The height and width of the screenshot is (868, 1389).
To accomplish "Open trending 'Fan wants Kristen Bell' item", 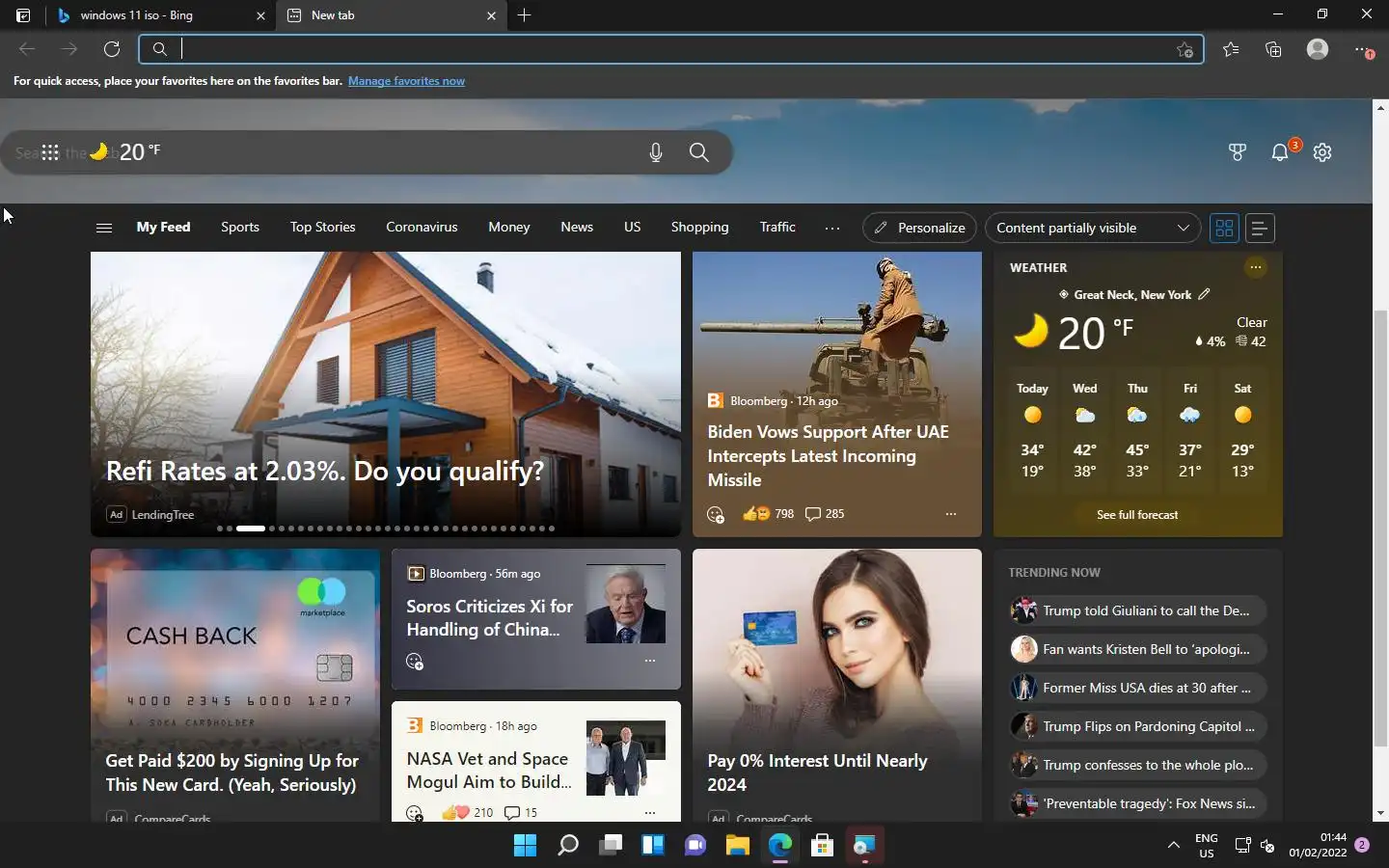I will [x=1137, y=649].
